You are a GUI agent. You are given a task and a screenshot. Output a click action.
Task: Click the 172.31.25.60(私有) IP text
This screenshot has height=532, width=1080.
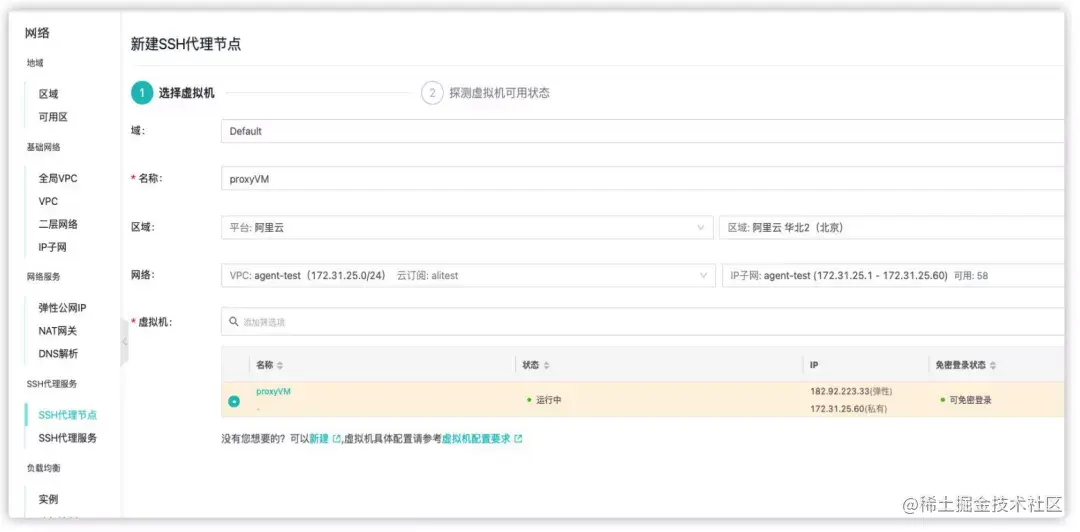pos(849,409)
